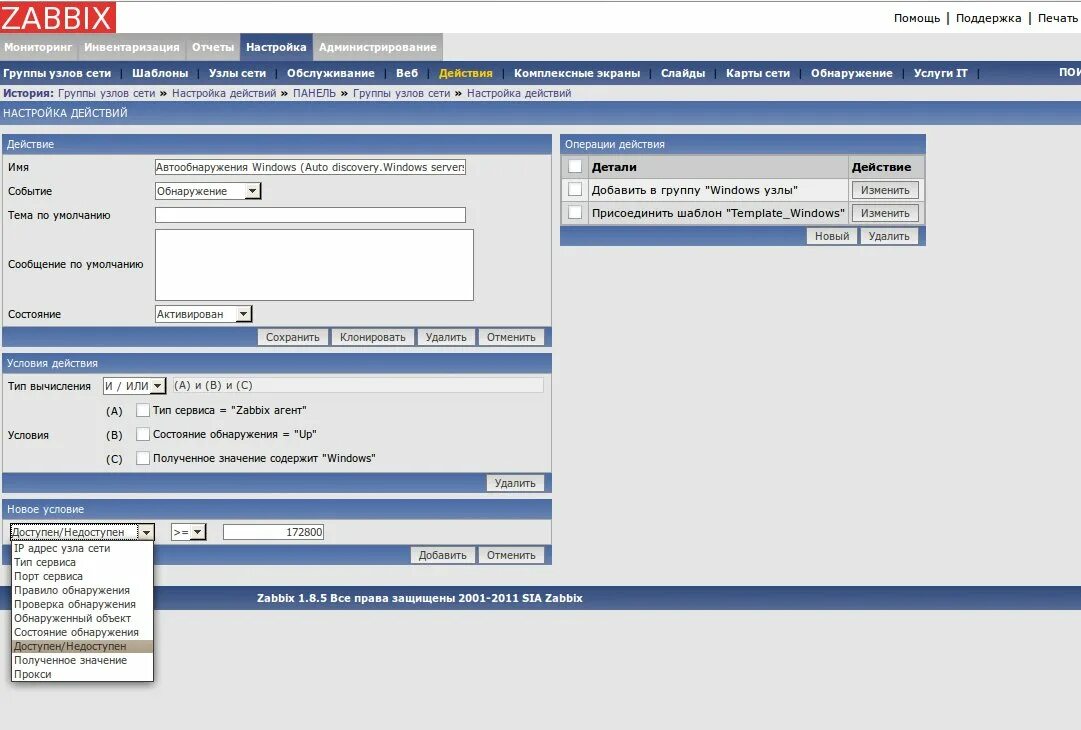Check condition C containing Windows
Screen dimensions: 1081x730
(x=143, y=458)
